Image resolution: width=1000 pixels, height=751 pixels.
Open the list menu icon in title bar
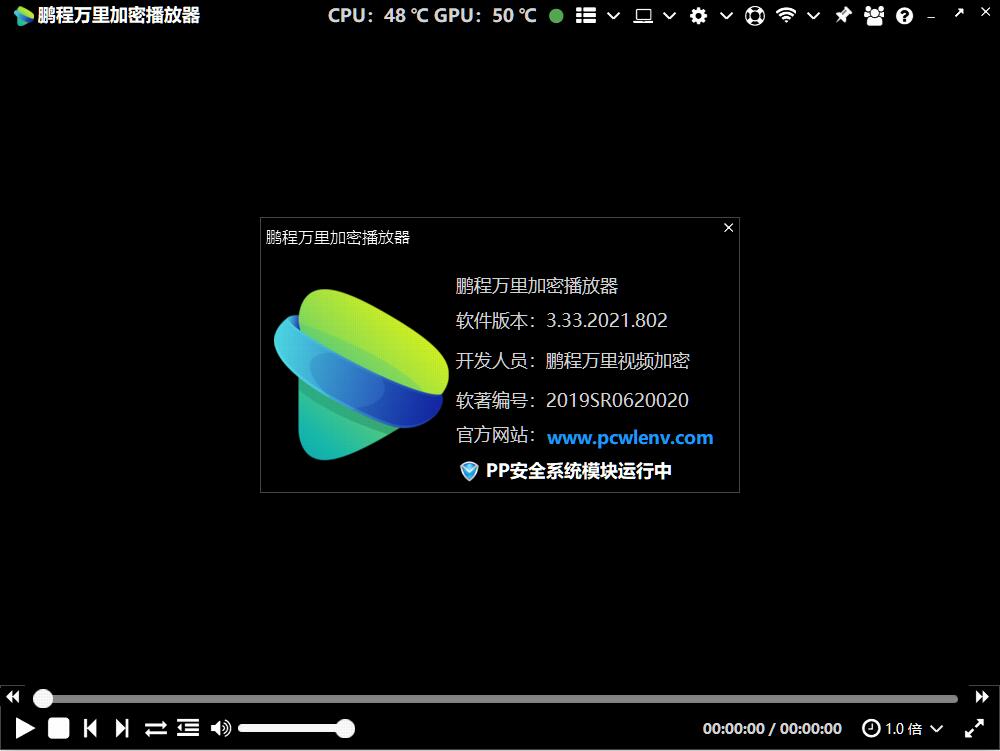click(x=585, y=15)
